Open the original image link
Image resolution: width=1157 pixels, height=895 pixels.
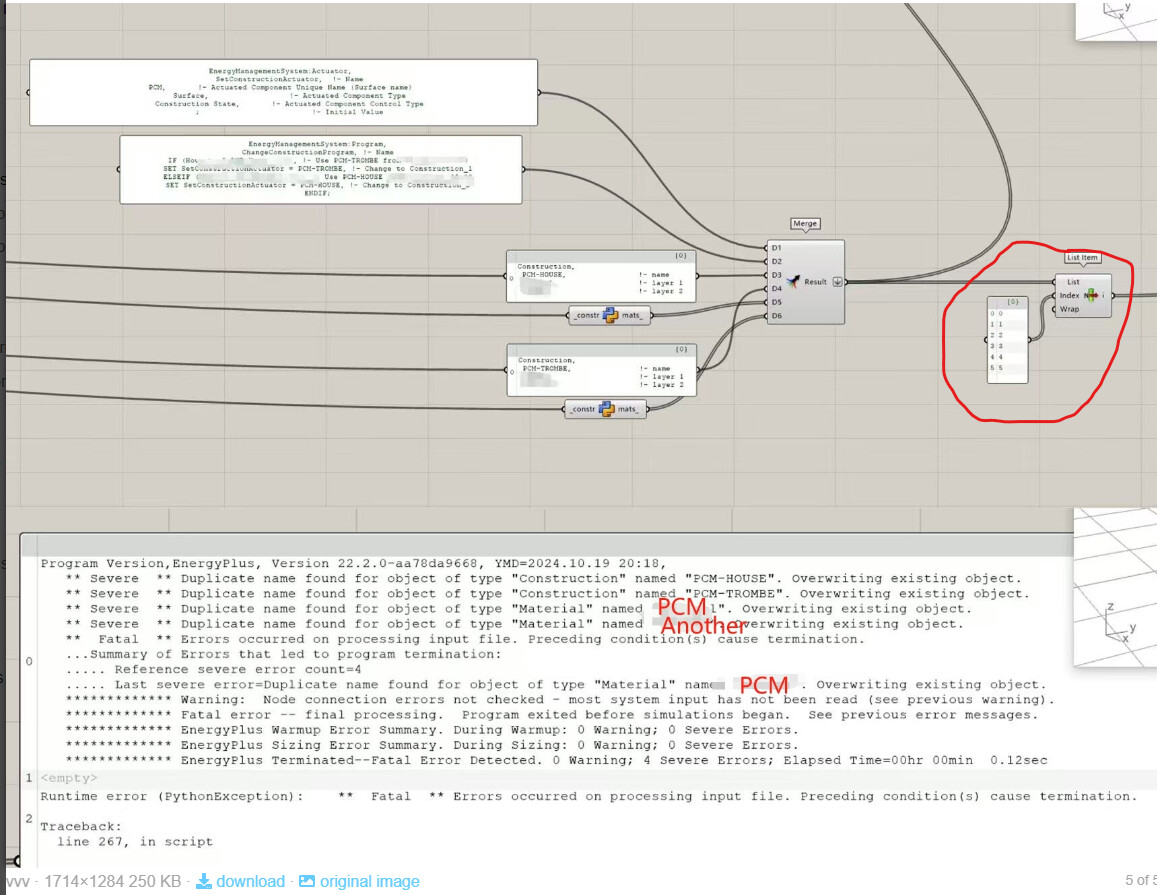pos(370,881)
